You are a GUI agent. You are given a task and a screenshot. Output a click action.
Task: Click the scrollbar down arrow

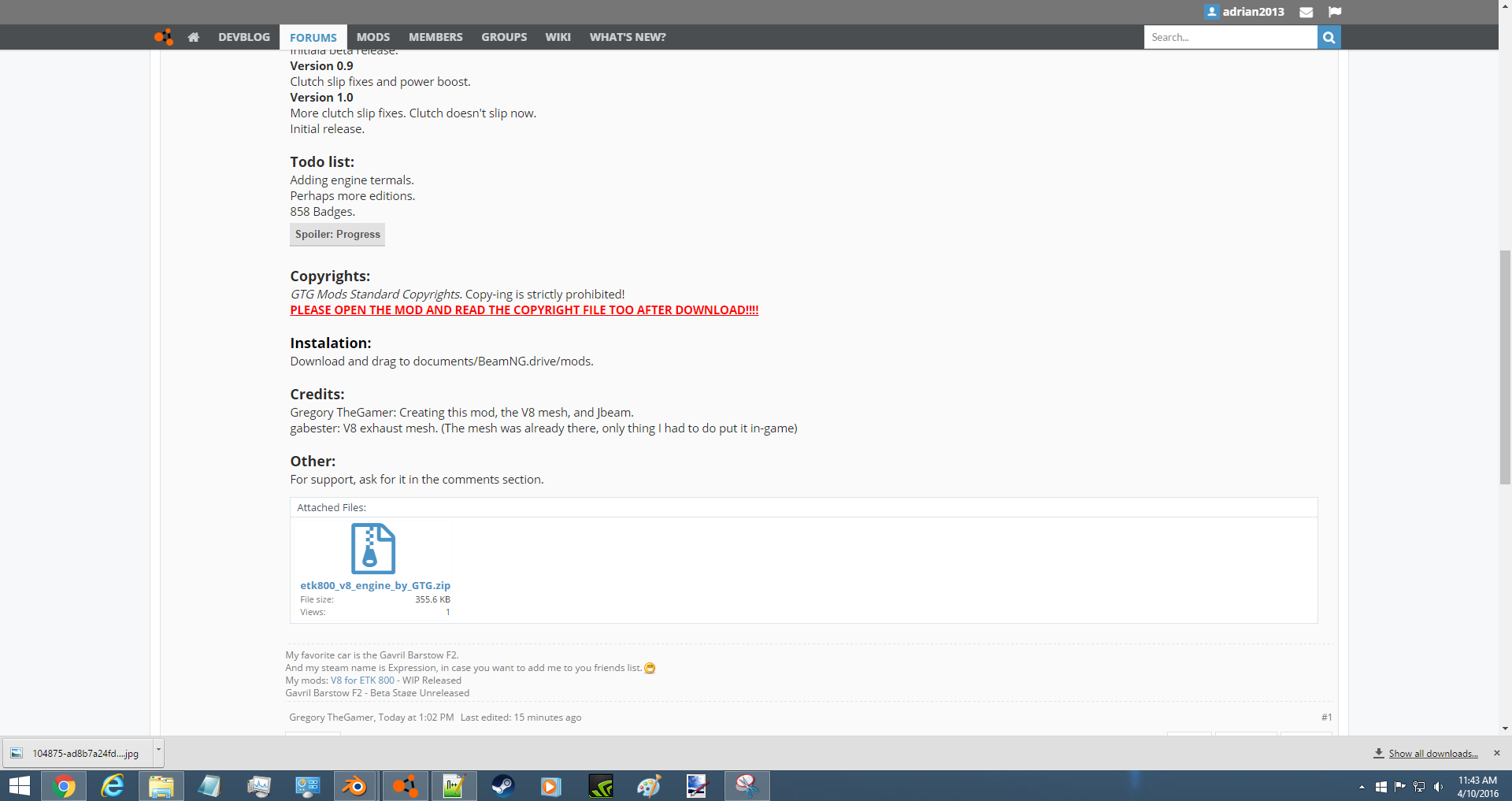1506,729
